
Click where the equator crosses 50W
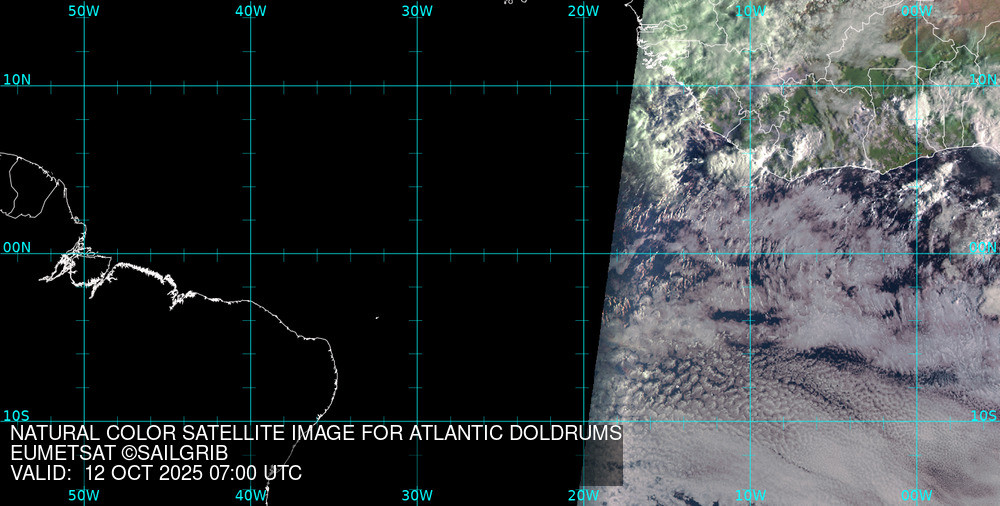[x=84, y=253]
